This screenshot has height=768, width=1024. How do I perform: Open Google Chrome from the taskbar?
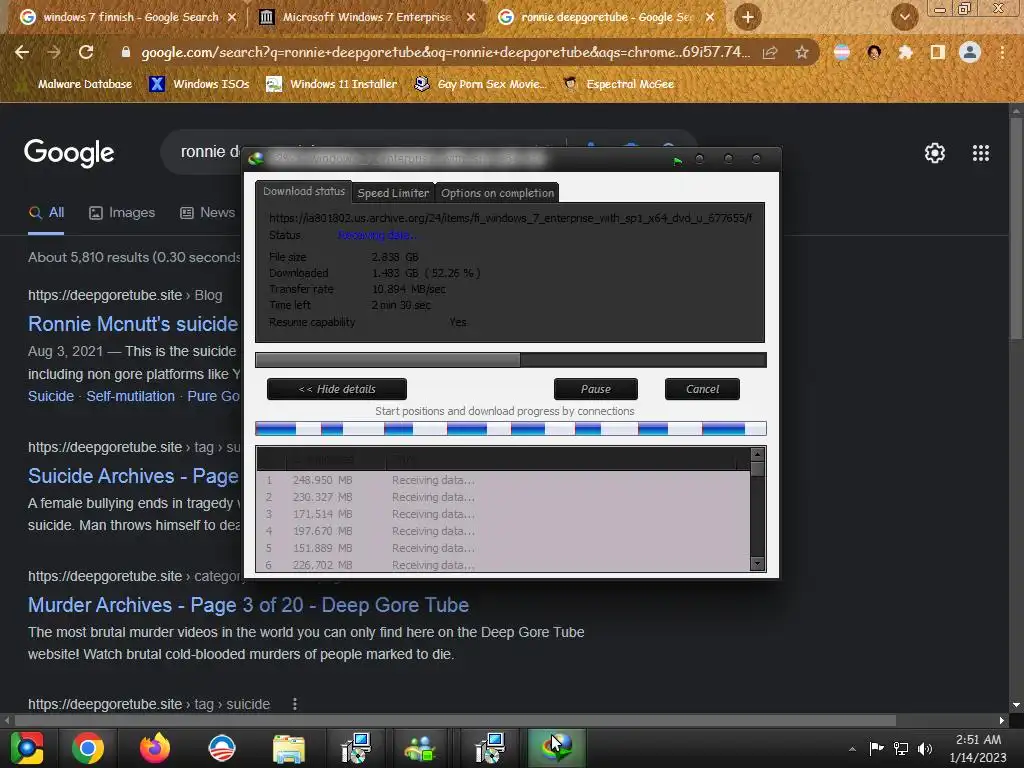(88, 748)
